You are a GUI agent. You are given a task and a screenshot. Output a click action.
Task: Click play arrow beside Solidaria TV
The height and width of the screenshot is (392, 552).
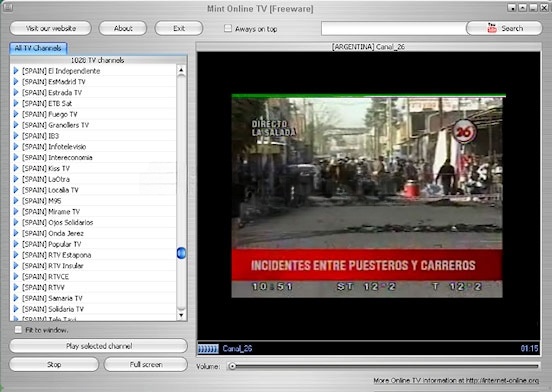(x=16, y=309)
